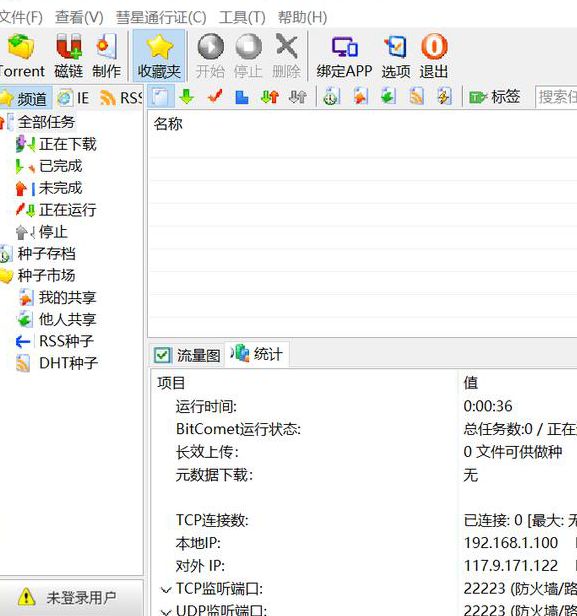The height and width of the screenshot is (616, 577).
Task: Add a magnet link (磁链)
Action: [x=69, y=56]
